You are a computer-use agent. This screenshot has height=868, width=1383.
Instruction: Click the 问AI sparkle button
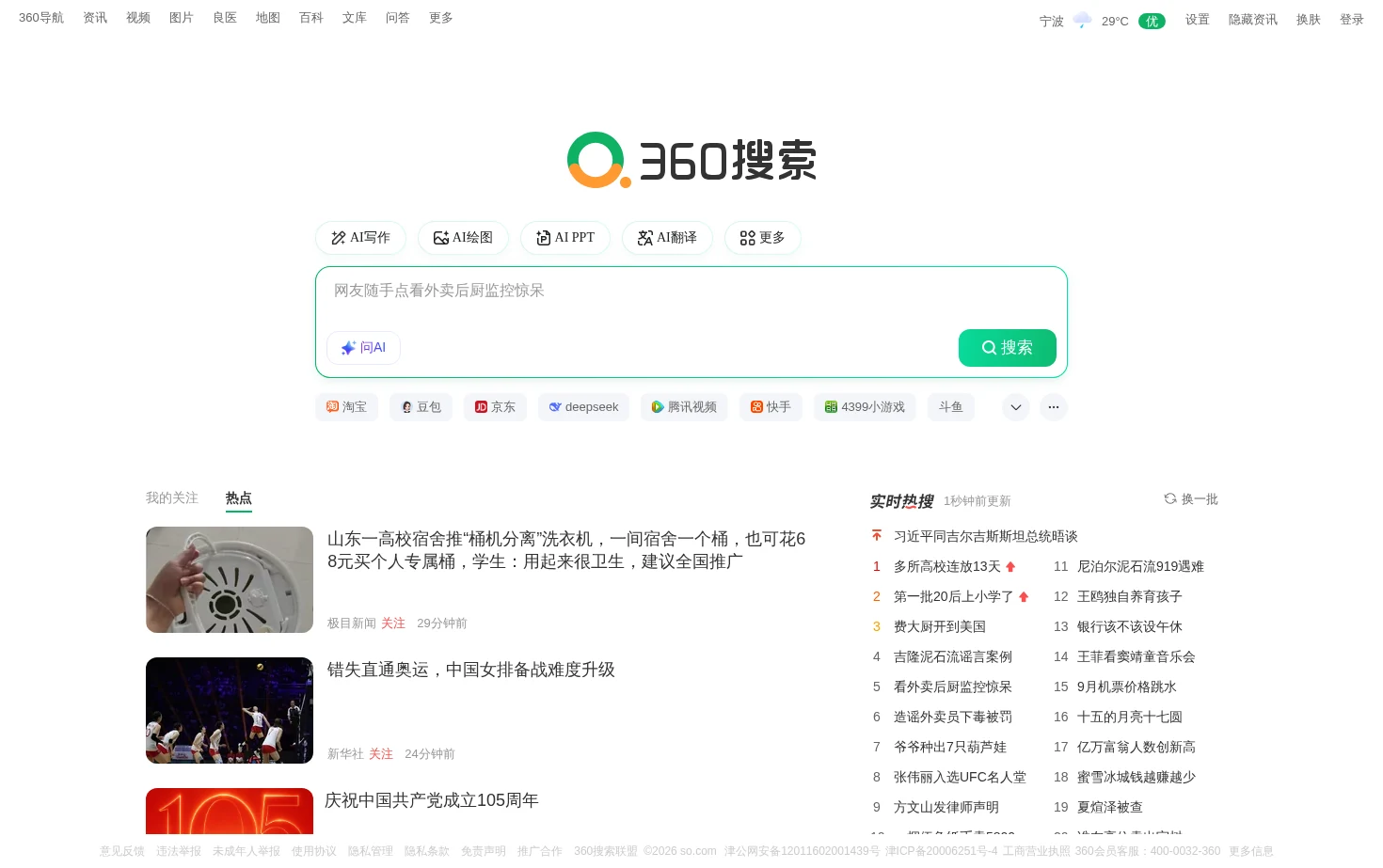(x=363, y=348)
